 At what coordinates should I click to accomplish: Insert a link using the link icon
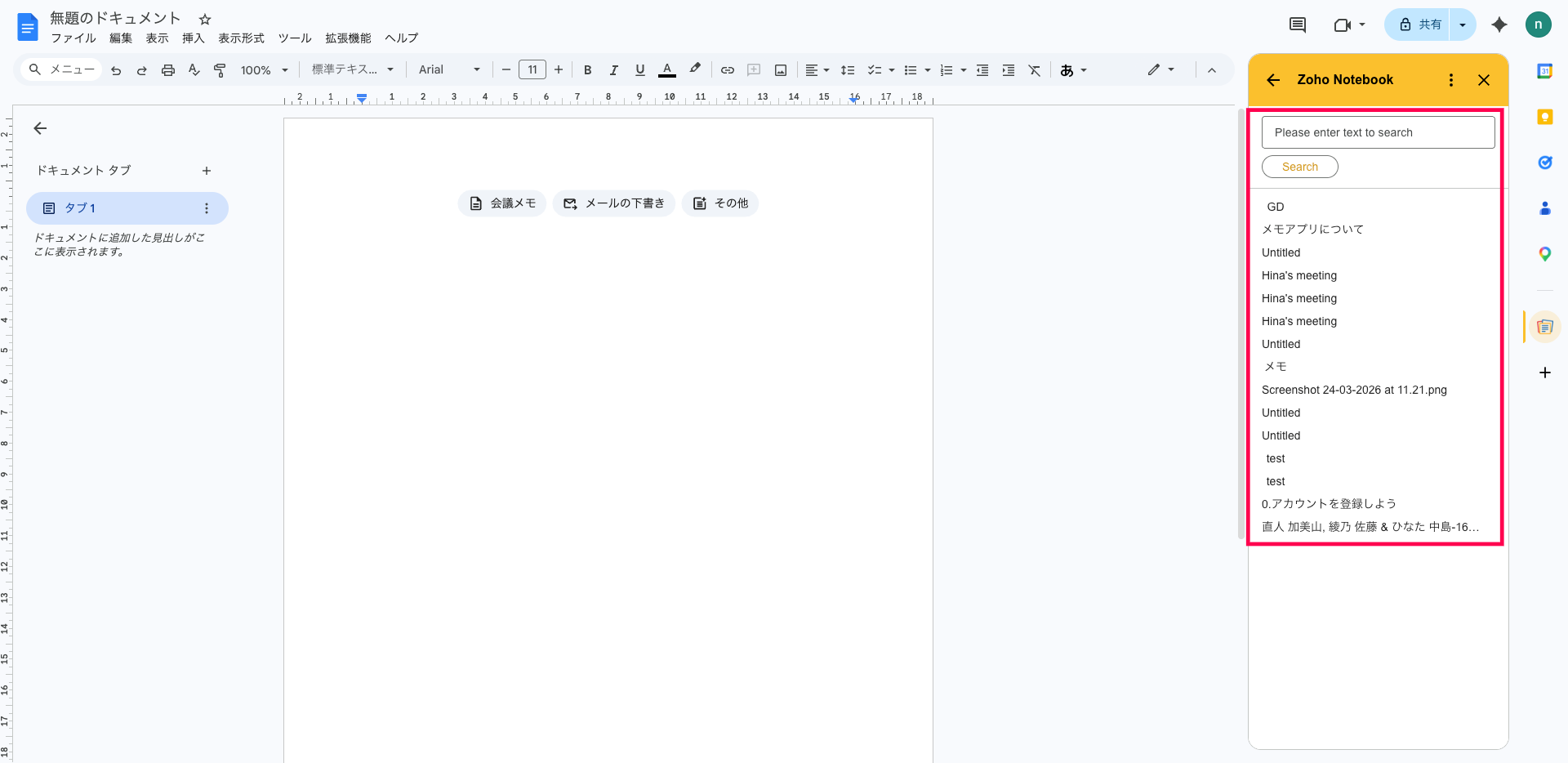click(x=727, y=70)
